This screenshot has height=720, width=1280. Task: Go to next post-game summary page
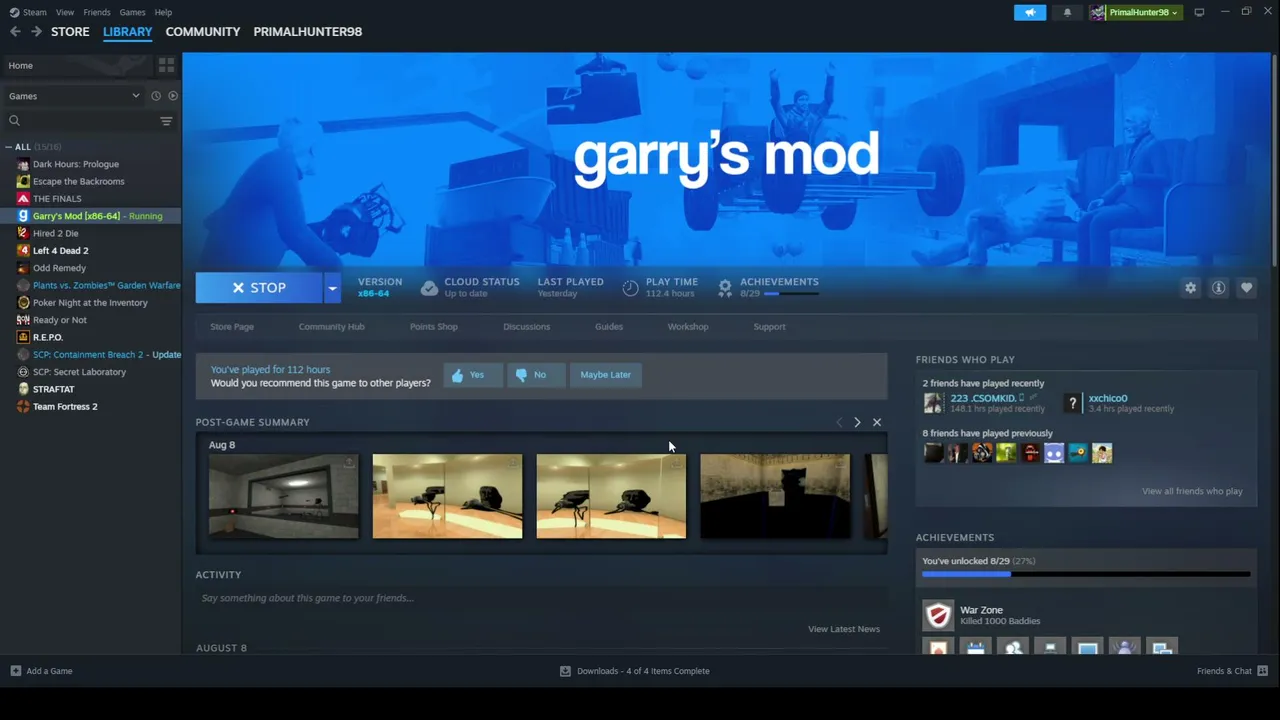[857, 423]
